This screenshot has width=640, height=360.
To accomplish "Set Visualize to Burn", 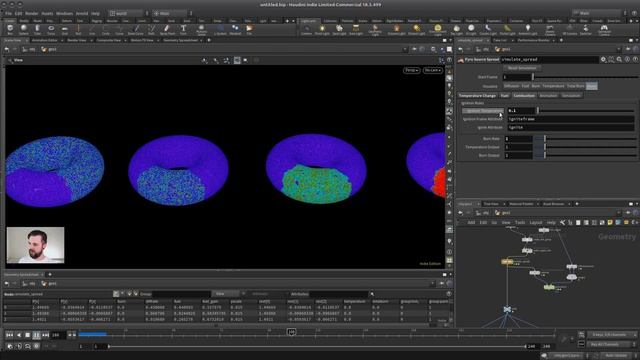I will tap(536, 86).
